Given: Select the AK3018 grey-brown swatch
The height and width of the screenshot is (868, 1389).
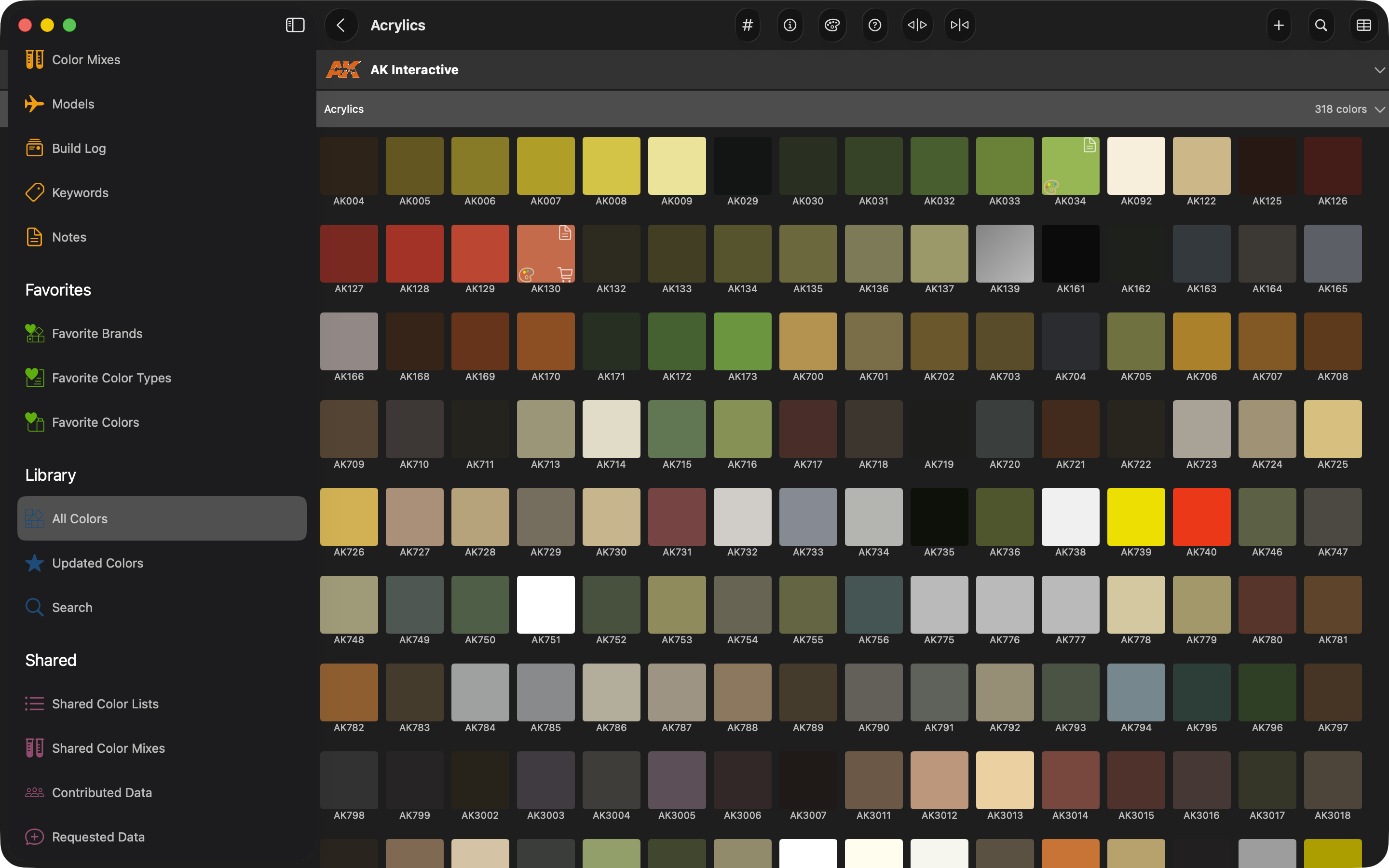Looking at the screenshot, I should tap(1333, 780).
